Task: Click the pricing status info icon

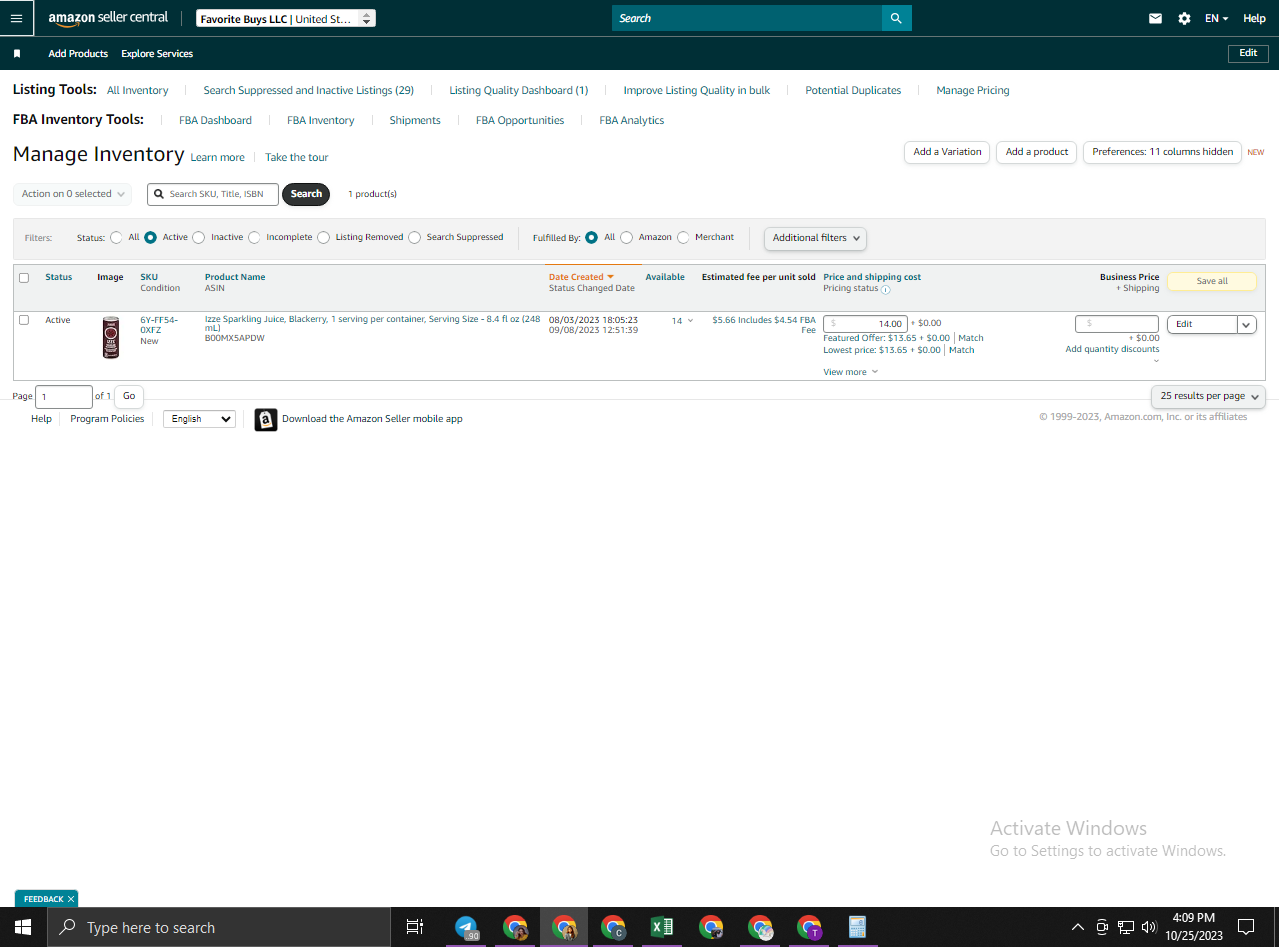Action: [886, 290]
